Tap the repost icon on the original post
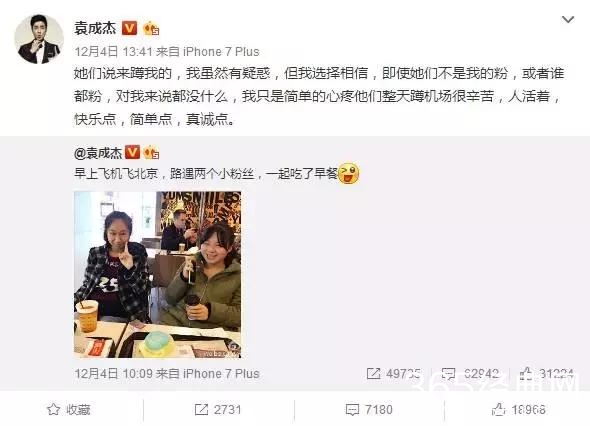This screenshot has height=426, width=590. [373, 373]
